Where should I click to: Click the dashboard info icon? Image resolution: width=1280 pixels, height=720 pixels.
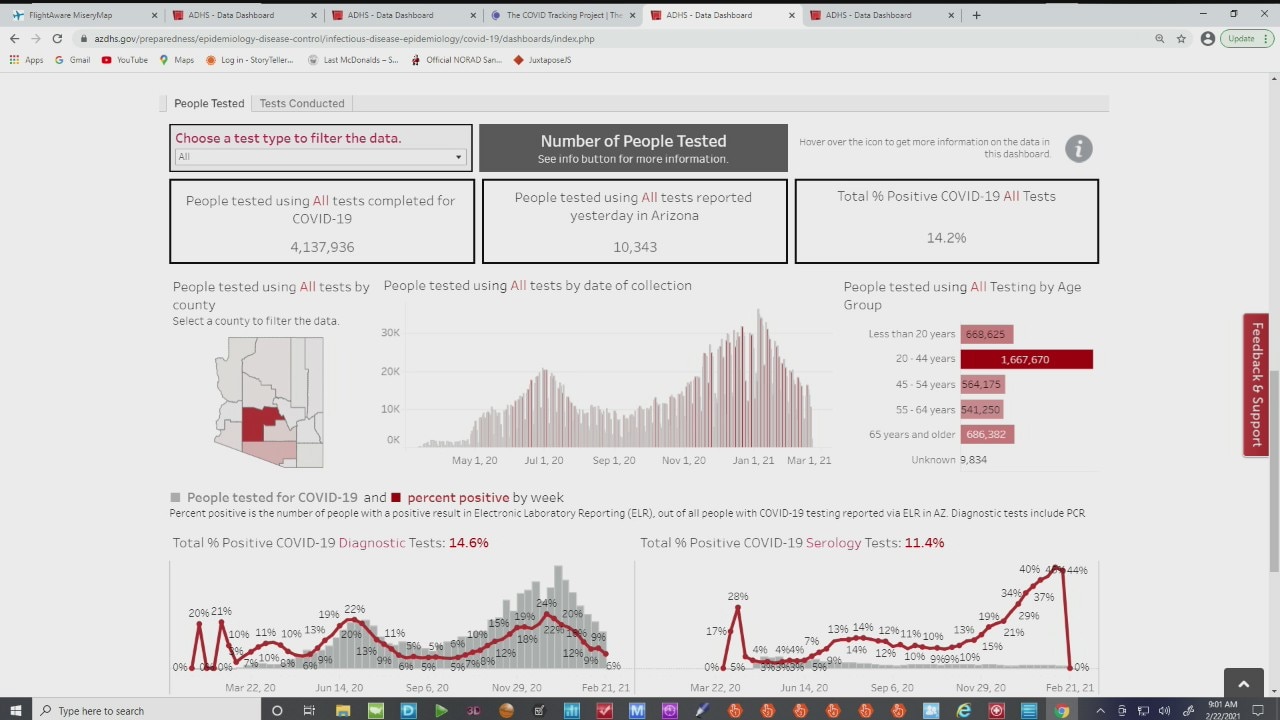click(x=1078, y=149)
